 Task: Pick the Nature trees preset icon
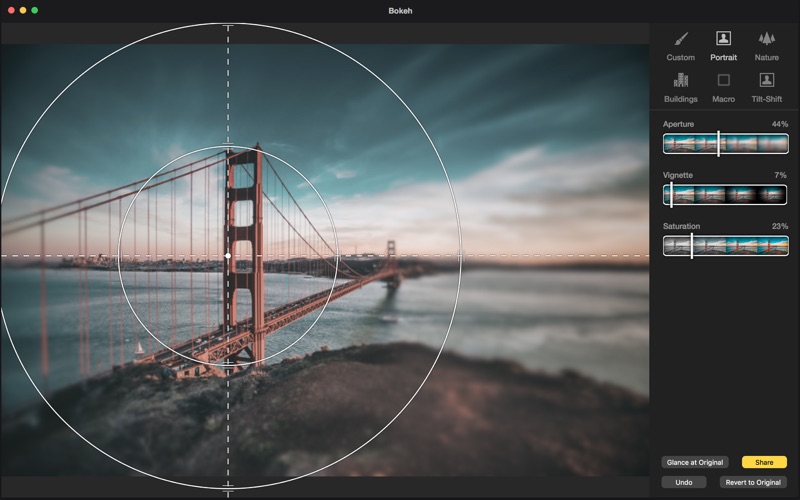[x=766, y=39]
